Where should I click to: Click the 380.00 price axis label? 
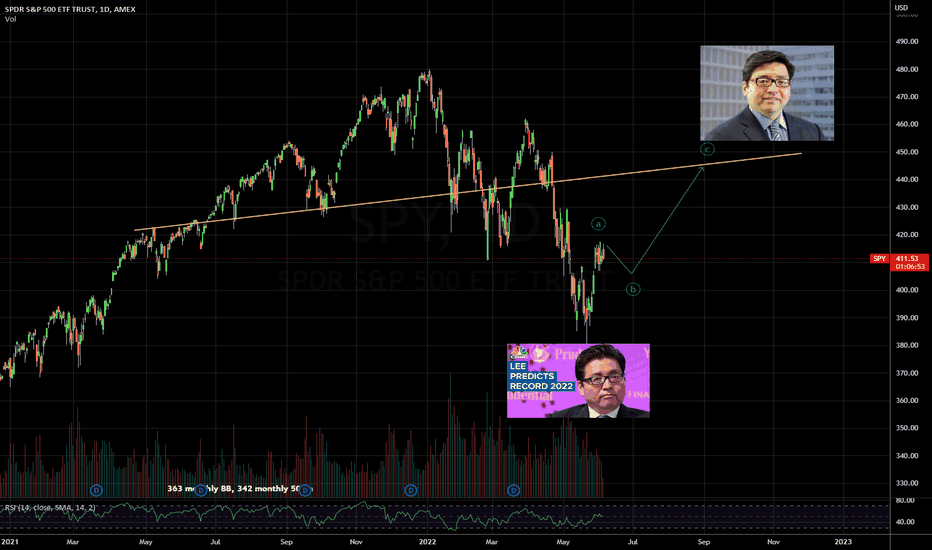pos(907,345)
